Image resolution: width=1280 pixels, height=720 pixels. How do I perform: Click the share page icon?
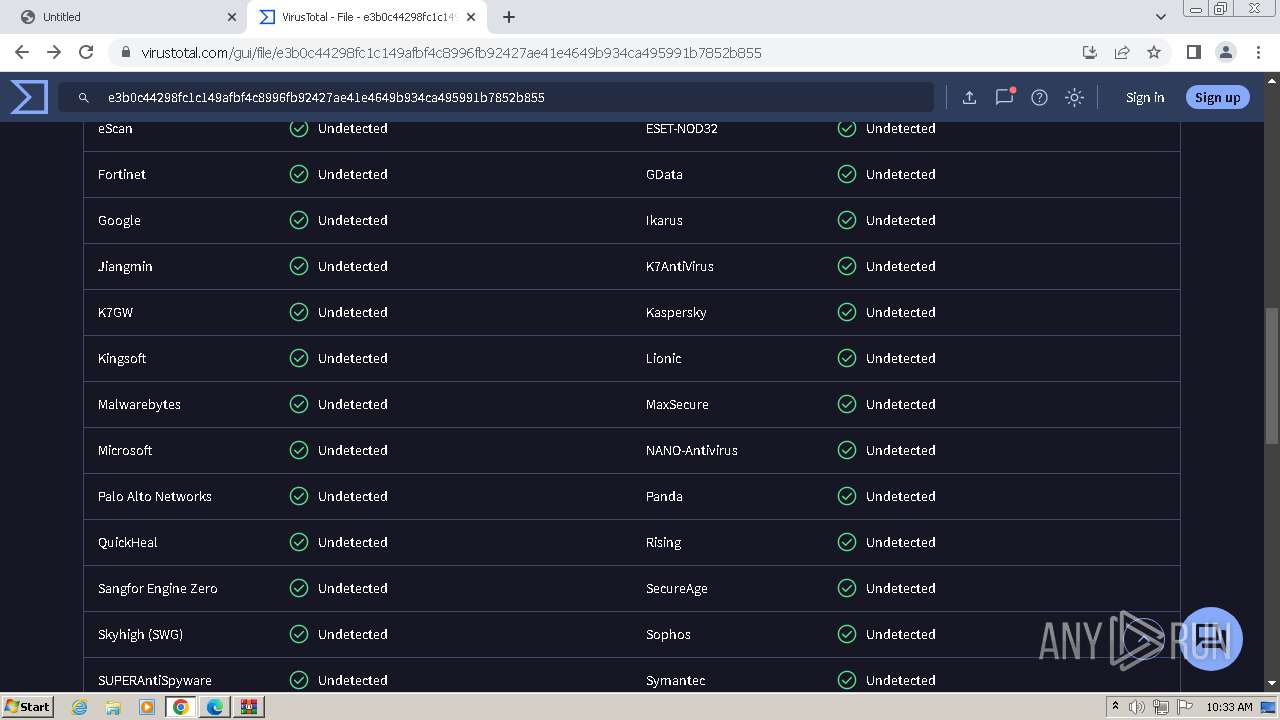coord(1122,52)
